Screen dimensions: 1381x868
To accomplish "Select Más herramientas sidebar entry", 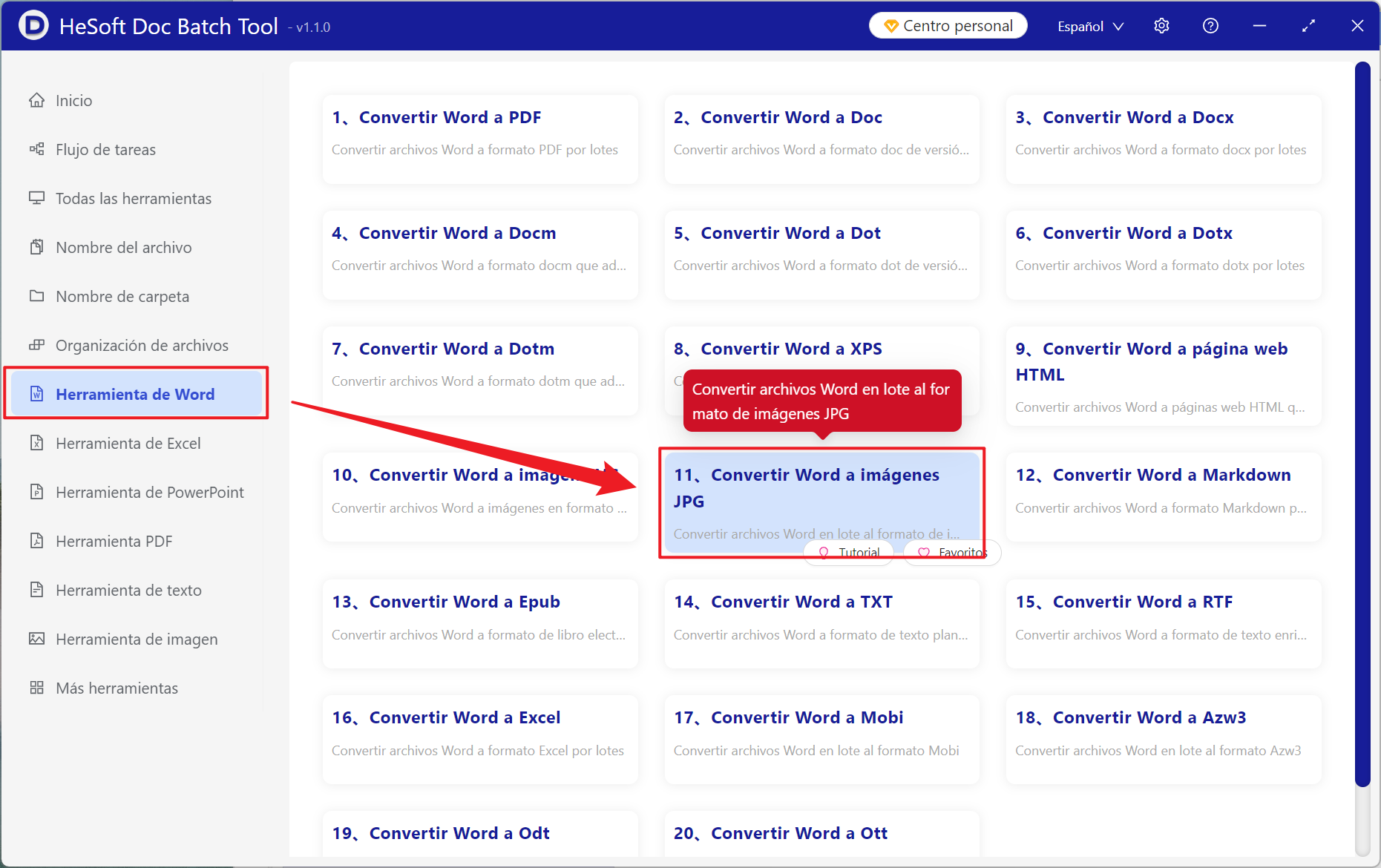I will click(x=135, y=688).
